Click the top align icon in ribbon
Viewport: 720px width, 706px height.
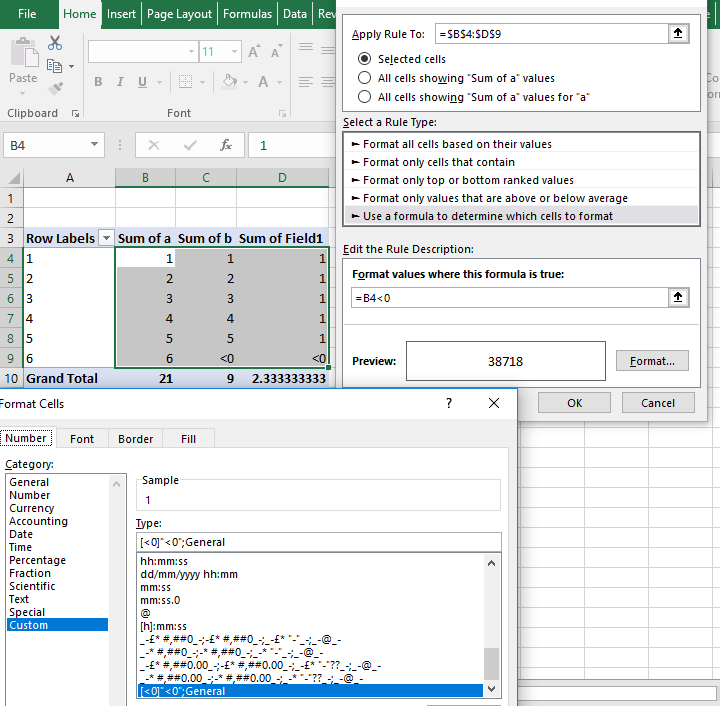(x=306, y=48)
